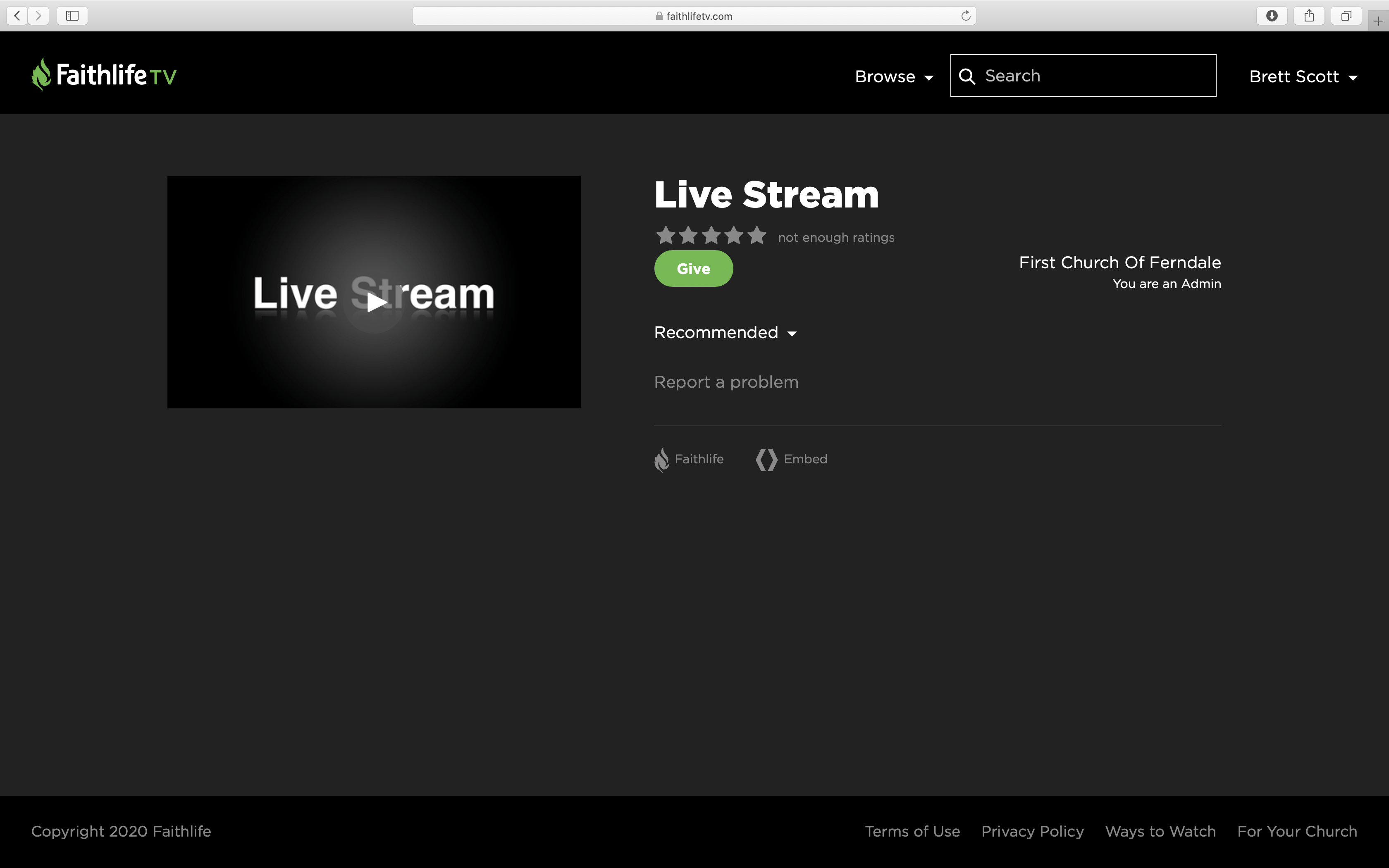
Task: Open Ways to Watch link
Action: point(1160,831)
